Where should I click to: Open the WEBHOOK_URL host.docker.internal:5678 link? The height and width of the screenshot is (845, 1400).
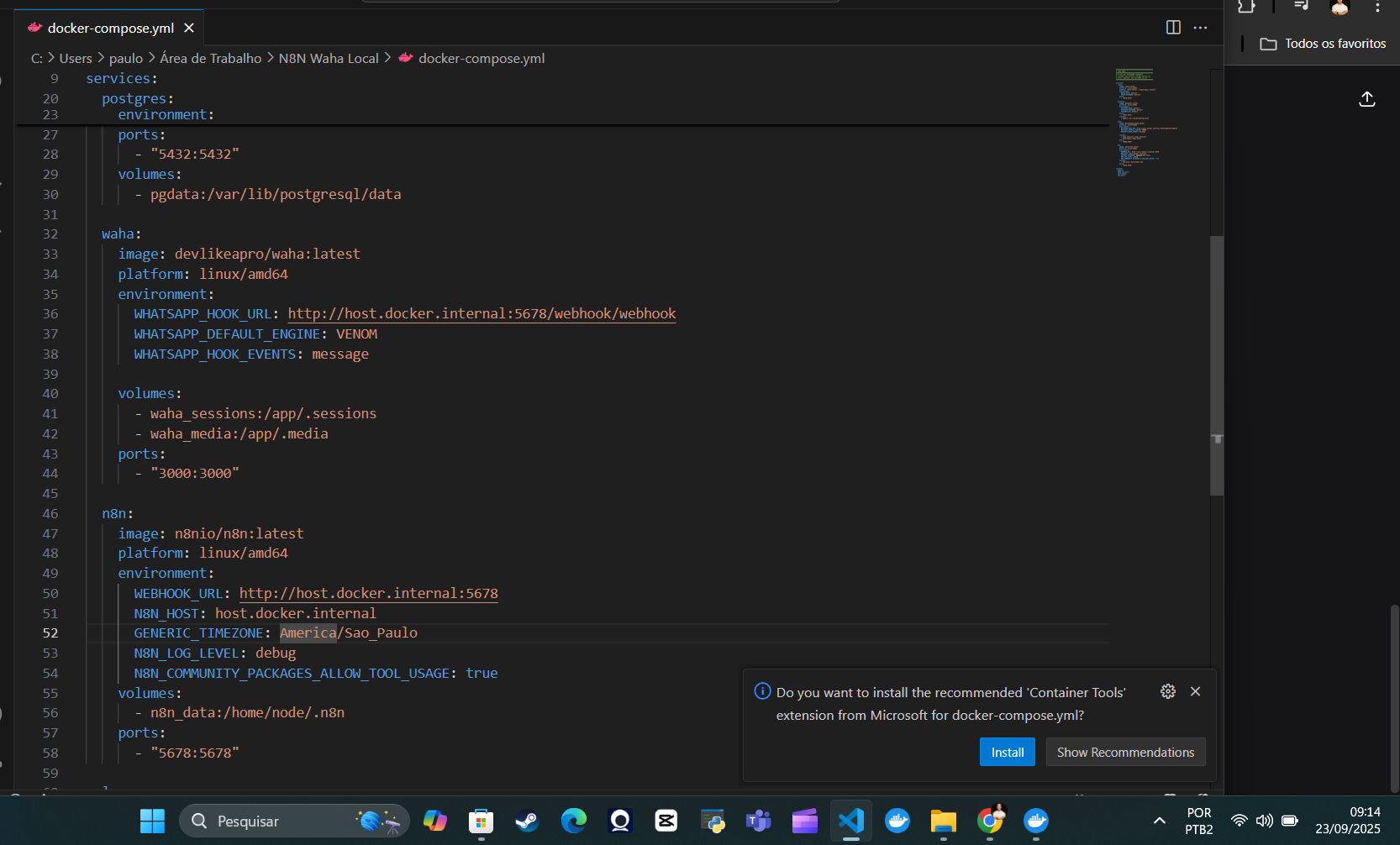point(368,593)
